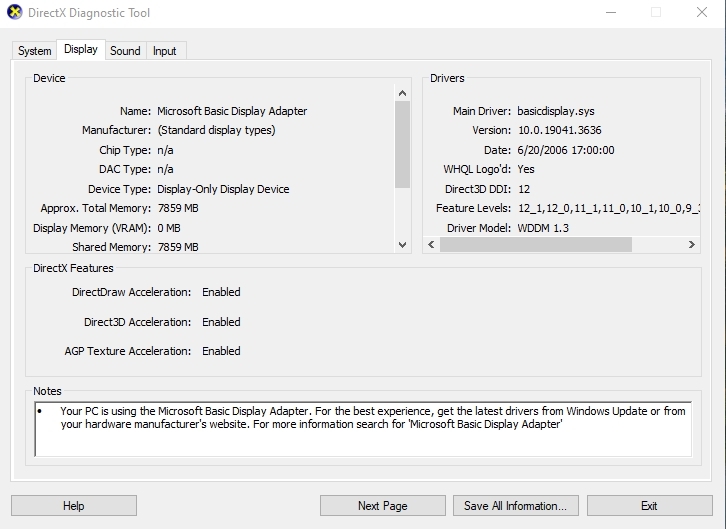Click DirectDraw Acceleration 'Enabled' status
726x529 pixels.
click(x=221, y=292)
